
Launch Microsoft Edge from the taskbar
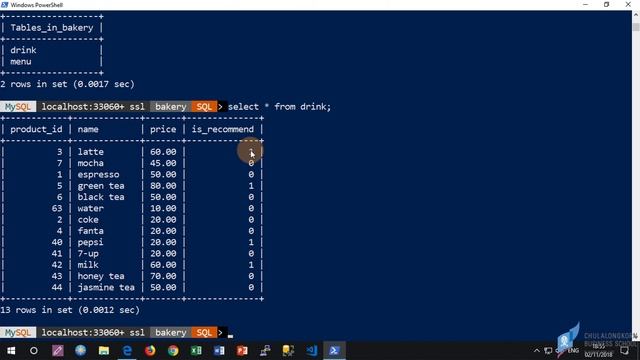pyautogui.click(x=127, y=351)
